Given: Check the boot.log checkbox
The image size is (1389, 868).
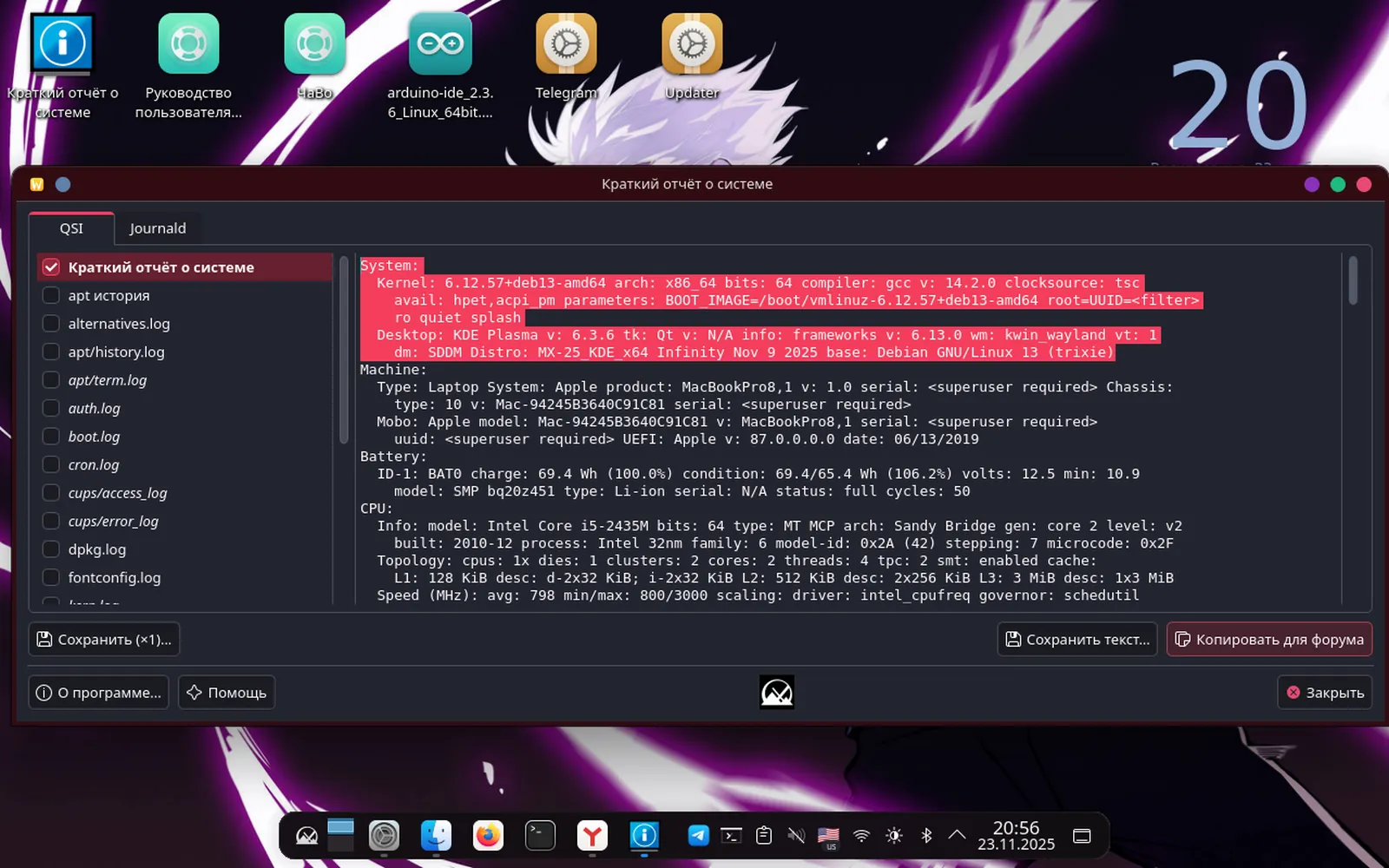Looking at the screenshot, I should point(51,437).
